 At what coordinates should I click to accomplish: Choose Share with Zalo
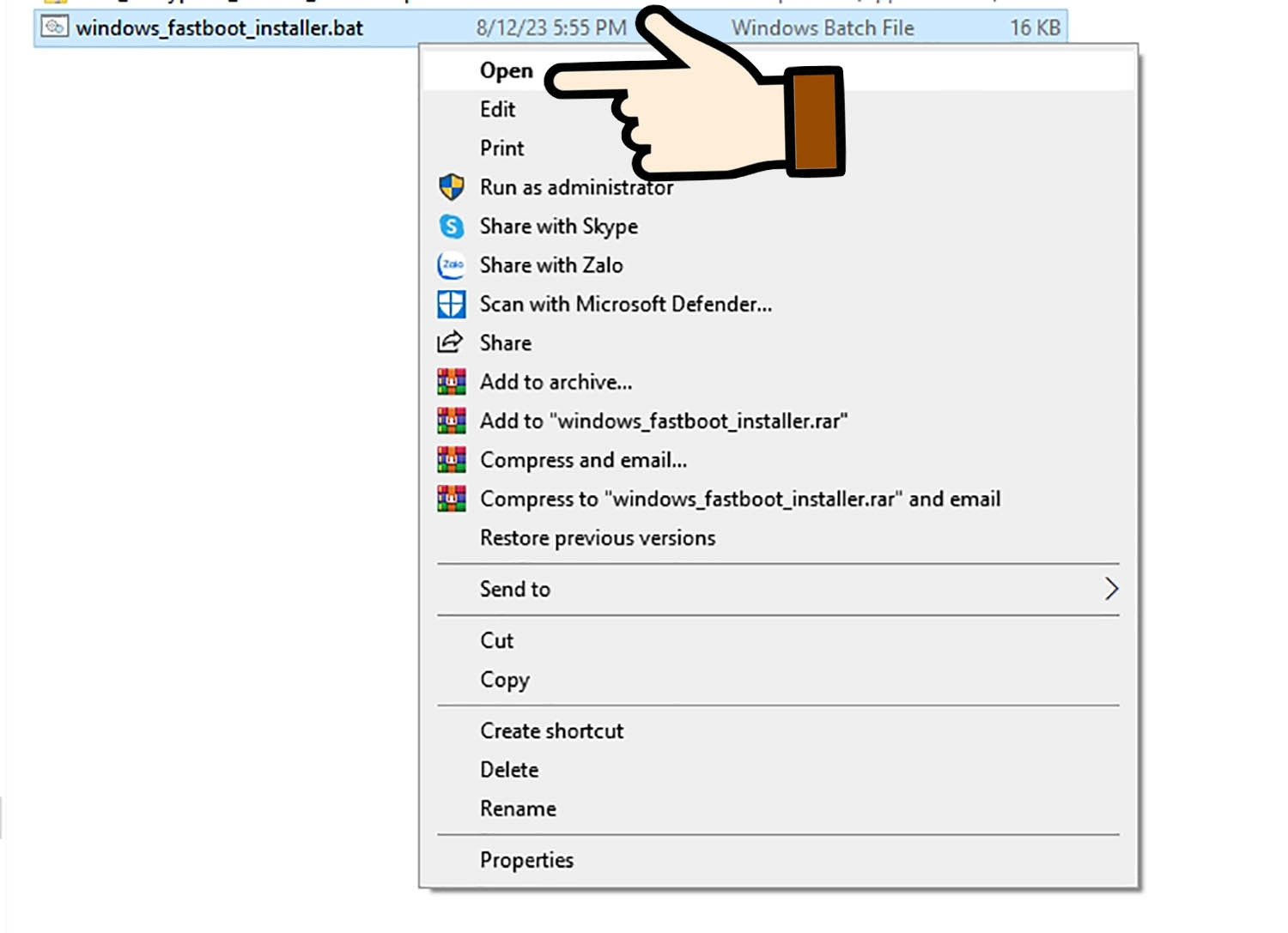[x=778, y=265]
